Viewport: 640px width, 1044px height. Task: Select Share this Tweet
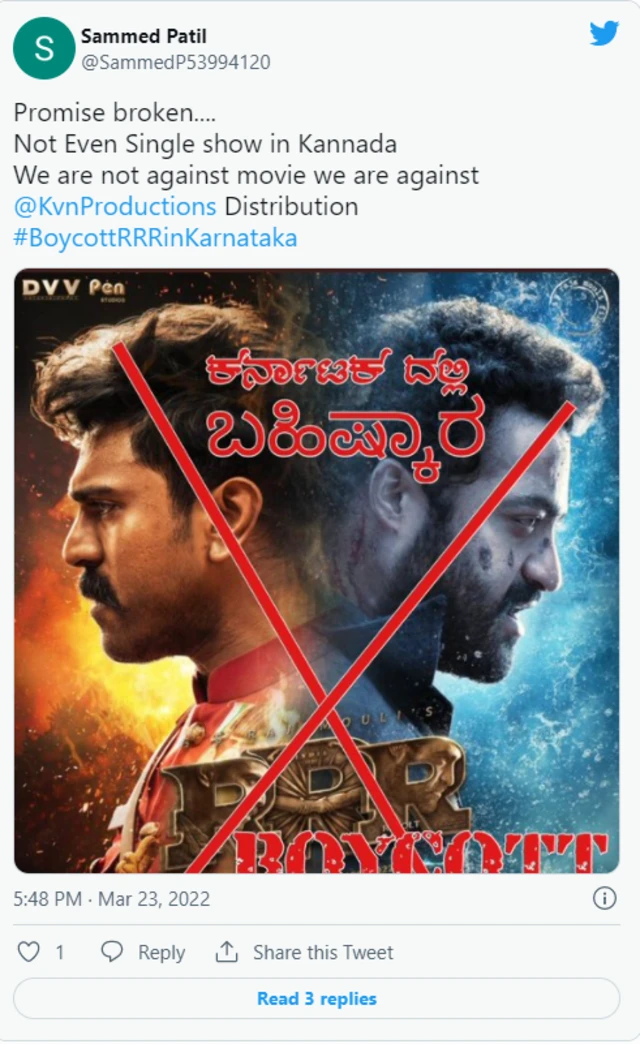click(x=323, y=952)
